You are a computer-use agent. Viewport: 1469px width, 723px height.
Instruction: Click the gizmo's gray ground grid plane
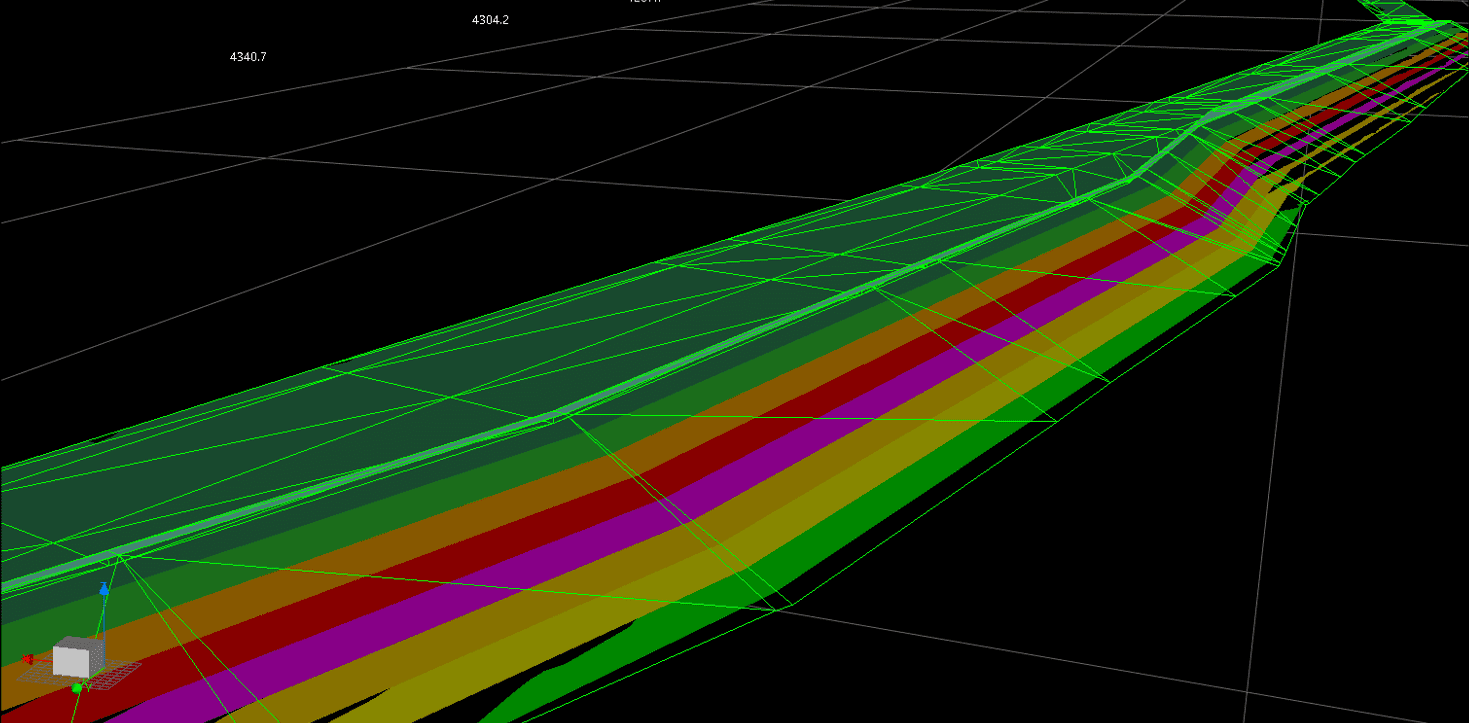click(118, 672)
